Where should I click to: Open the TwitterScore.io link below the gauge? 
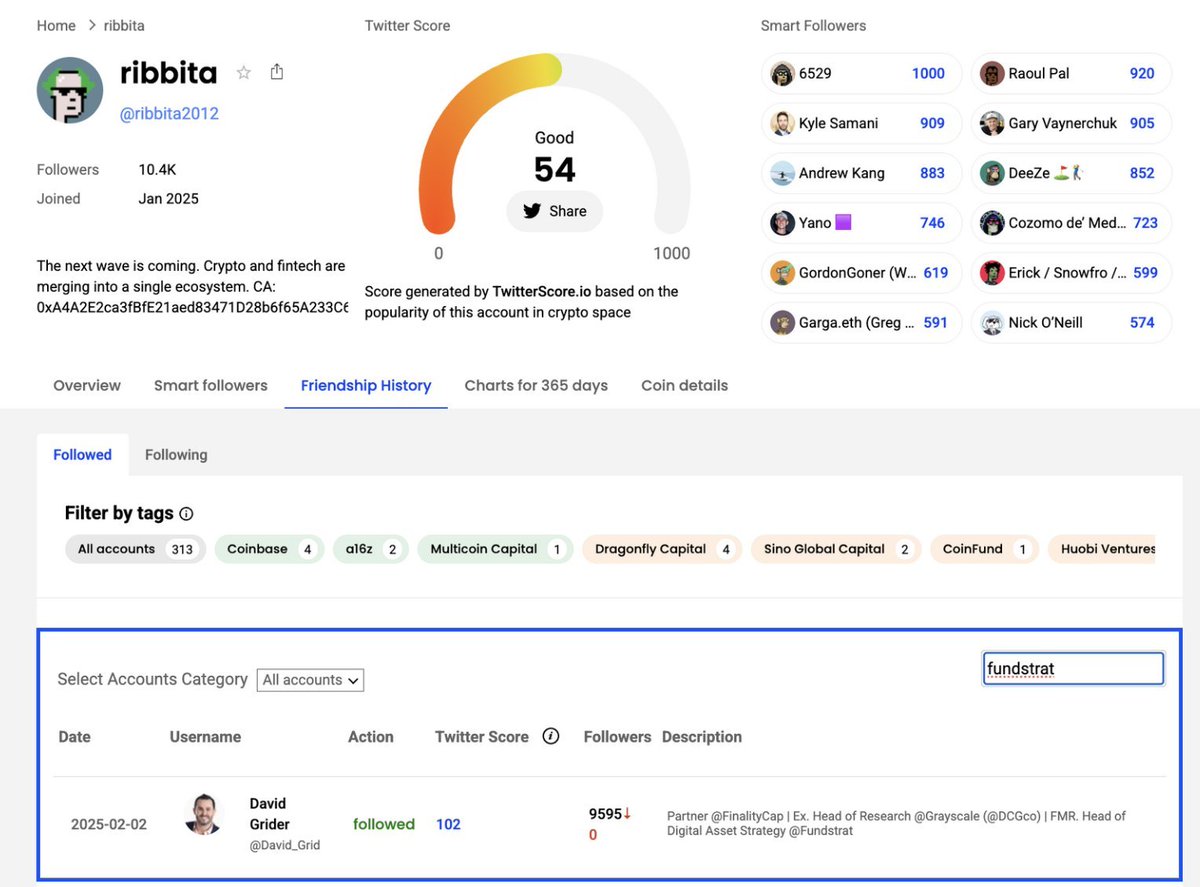(x=541, y=291)
